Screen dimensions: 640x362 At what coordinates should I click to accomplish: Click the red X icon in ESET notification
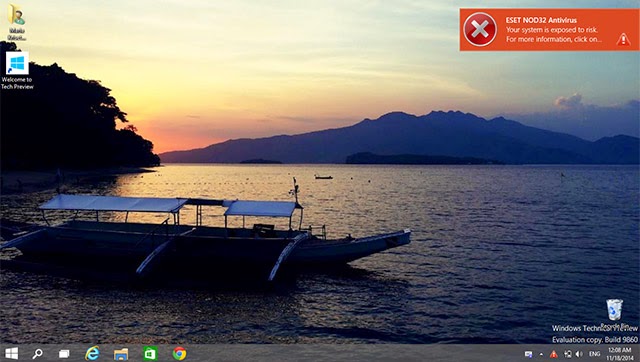point(480,29)
